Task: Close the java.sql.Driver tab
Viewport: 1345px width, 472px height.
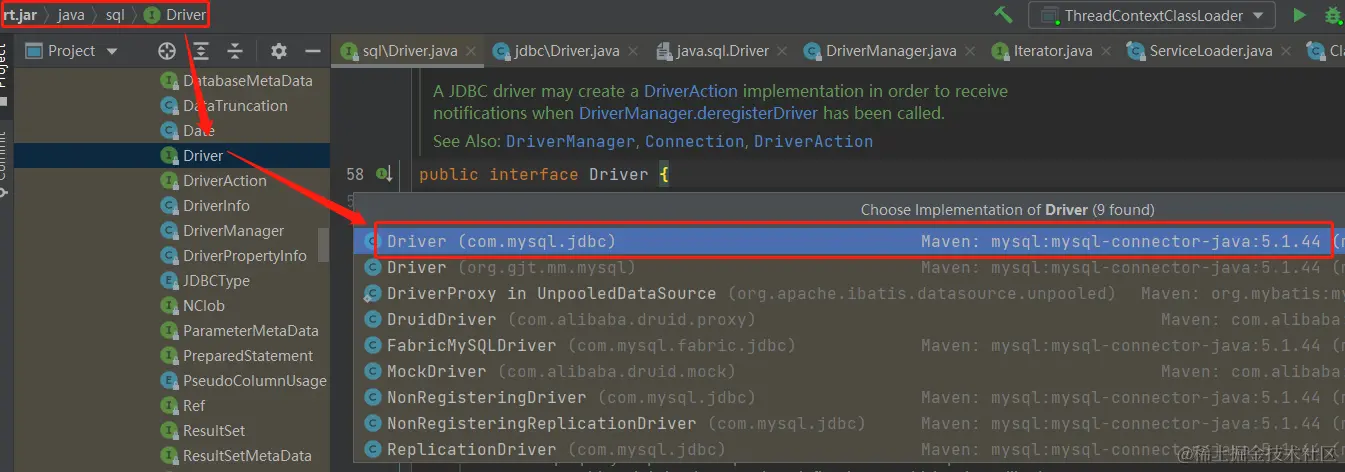Action: coord(781,51)
